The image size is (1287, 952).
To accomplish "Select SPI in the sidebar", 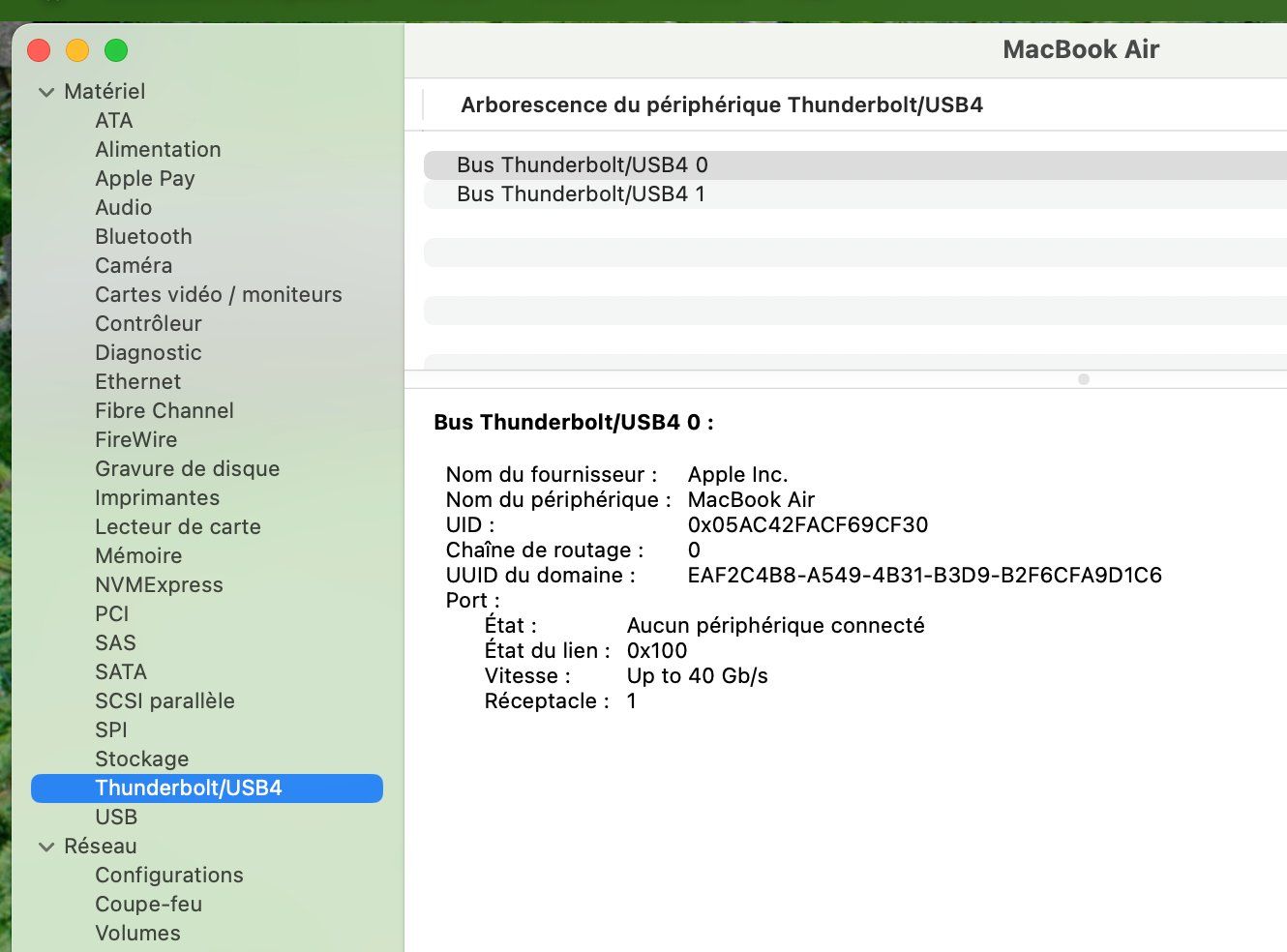I will pyautogui.click(x=111, y=730).
